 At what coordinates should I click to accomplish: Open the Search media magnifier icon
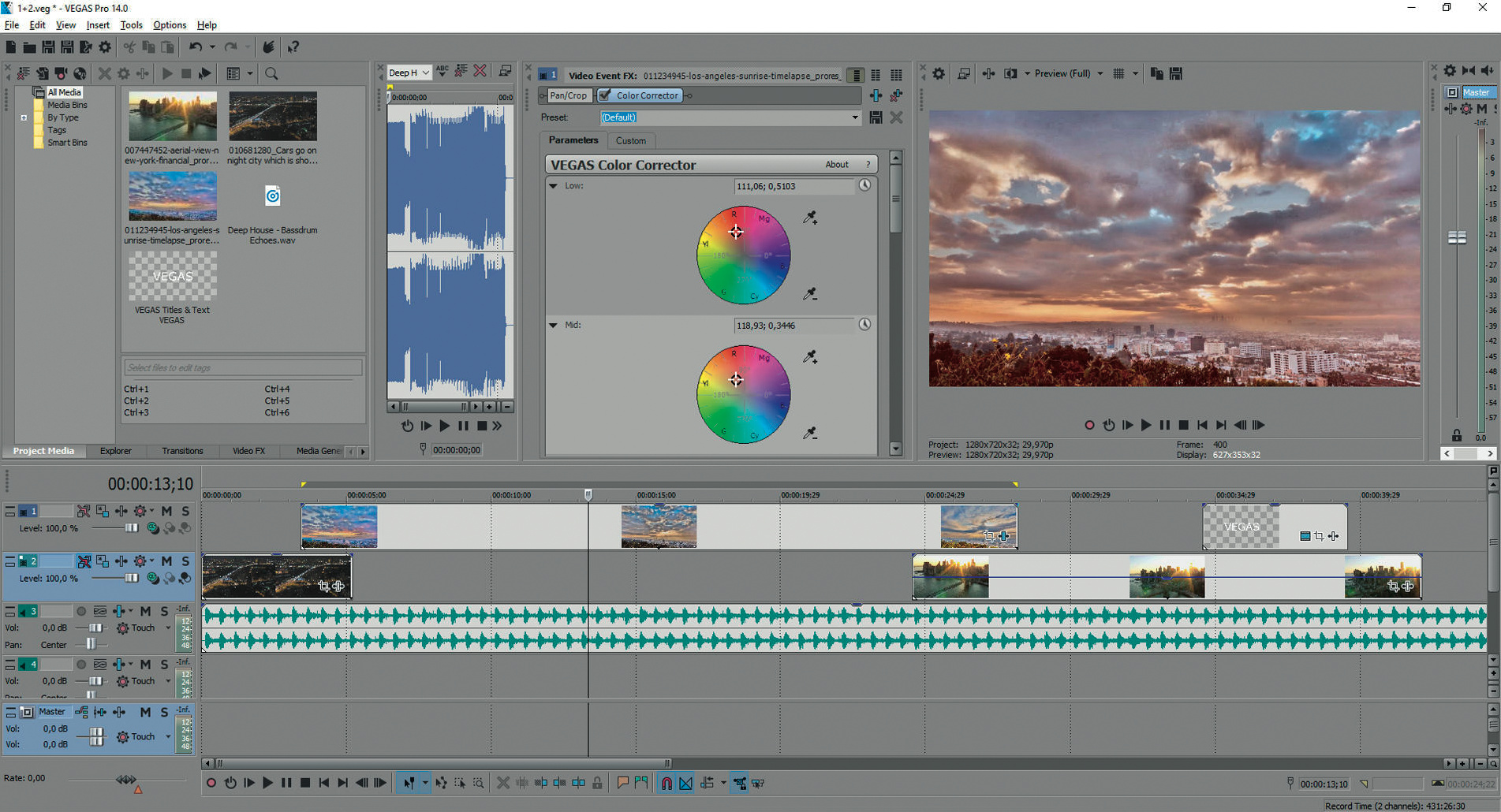coord(271,73)
